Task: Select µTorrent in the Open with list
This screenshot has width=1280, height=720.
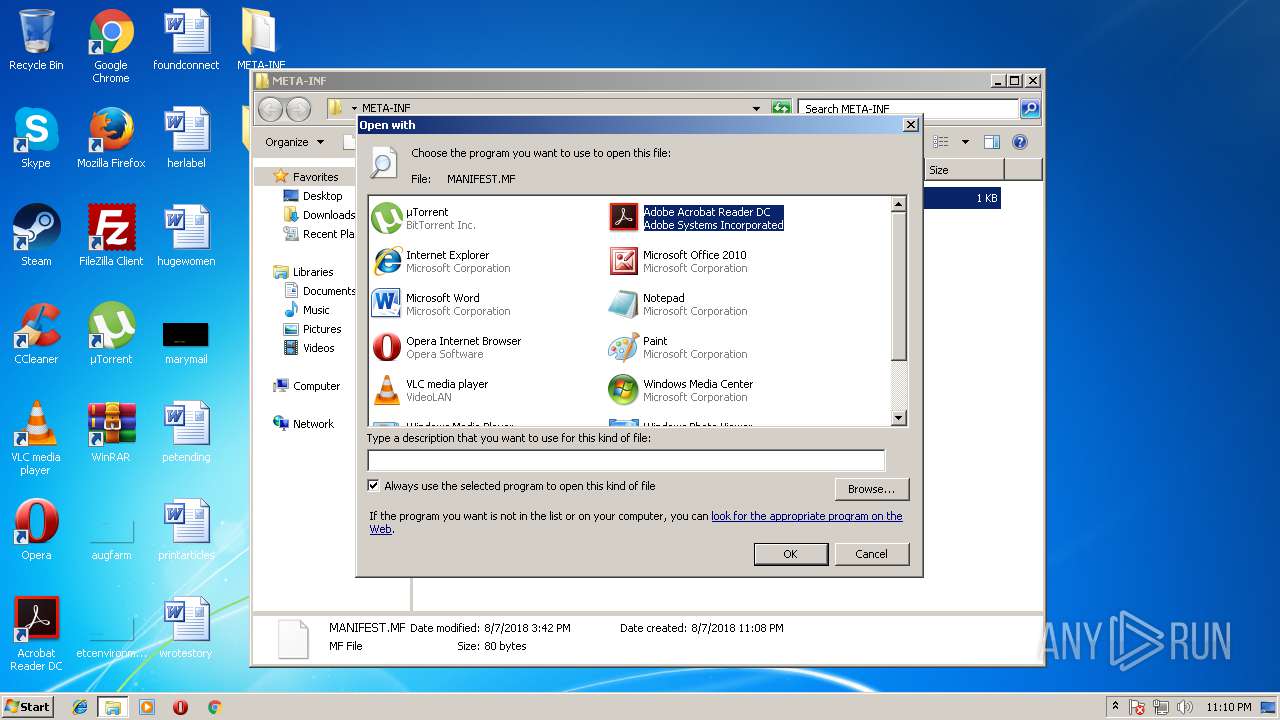Action: pos(425,218)
